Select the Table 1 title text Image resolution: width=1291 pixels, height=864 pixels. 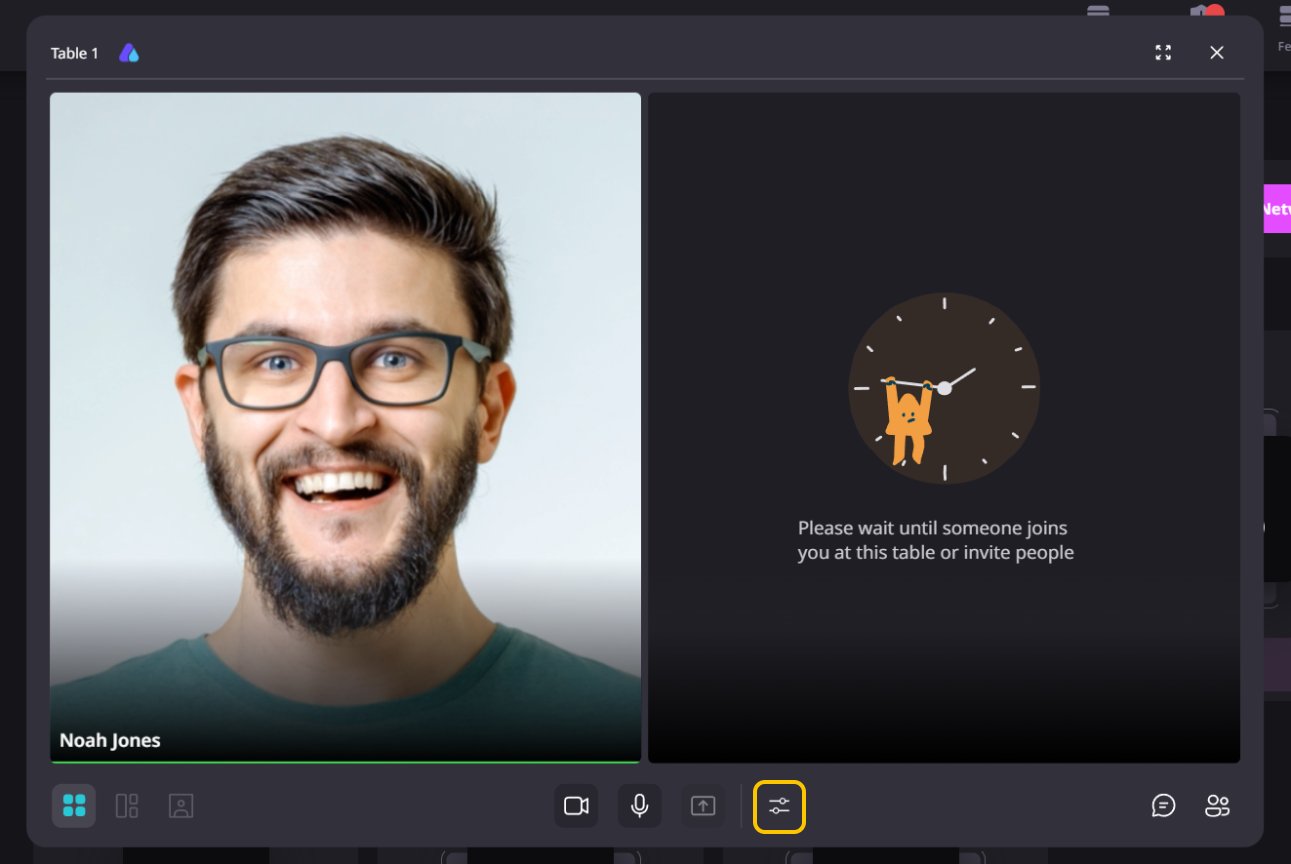click(x=75, y=53)
